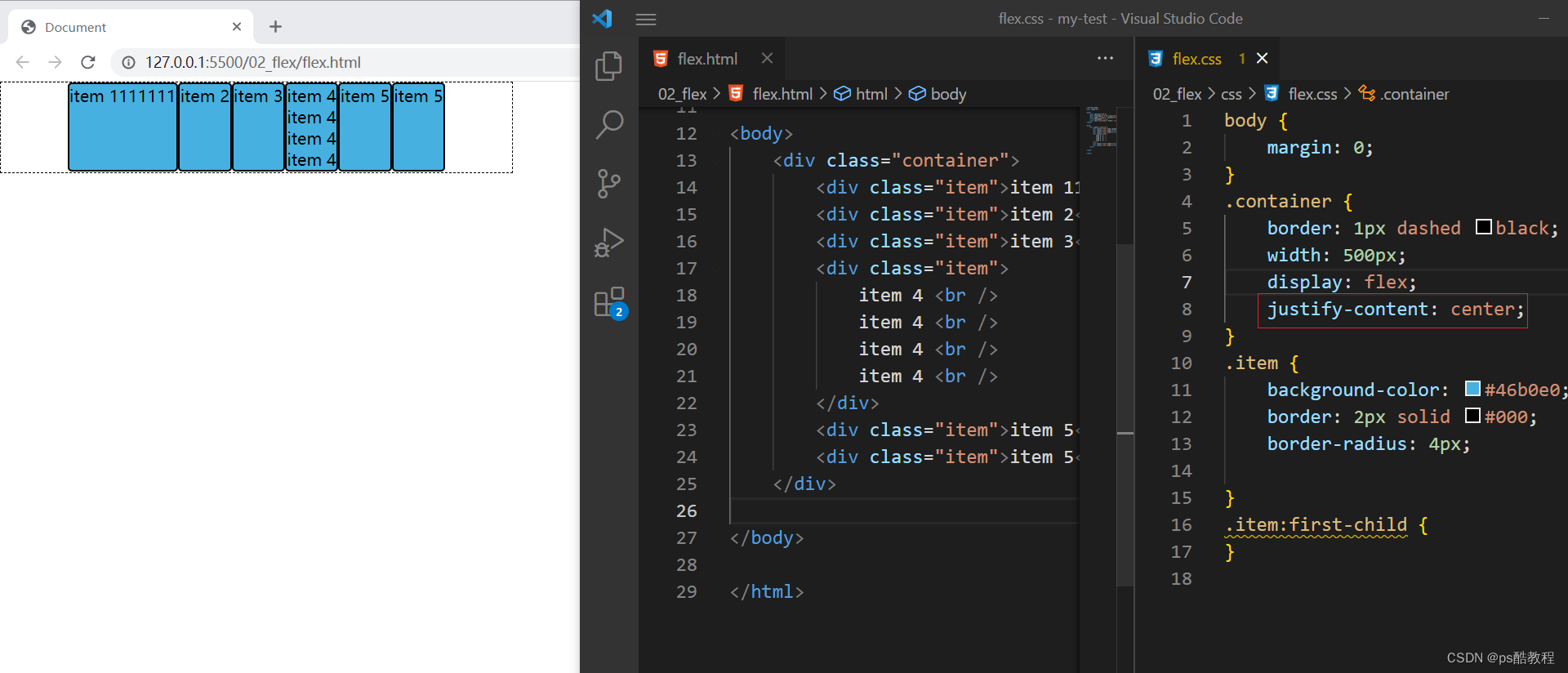Image resolution: width=1568 pixels, height=673 pixels.
Task: Open the Run and Debug view
Action: click(x=609, y=243)
